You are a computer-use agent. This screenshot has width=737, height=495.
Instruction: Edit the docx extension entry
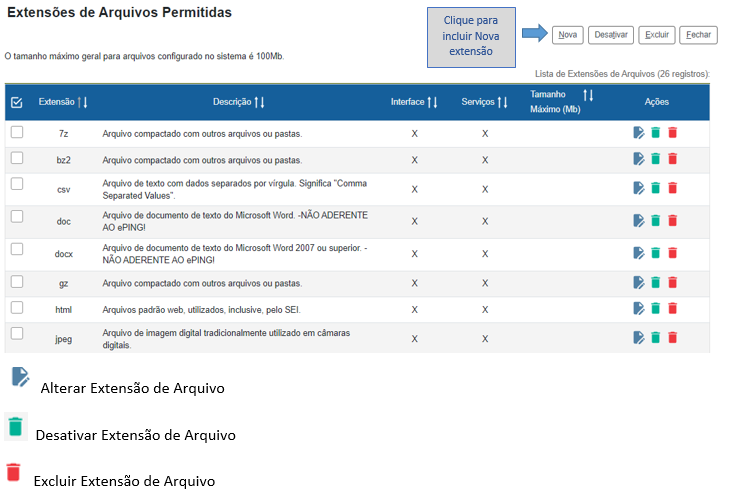[639, 253]
